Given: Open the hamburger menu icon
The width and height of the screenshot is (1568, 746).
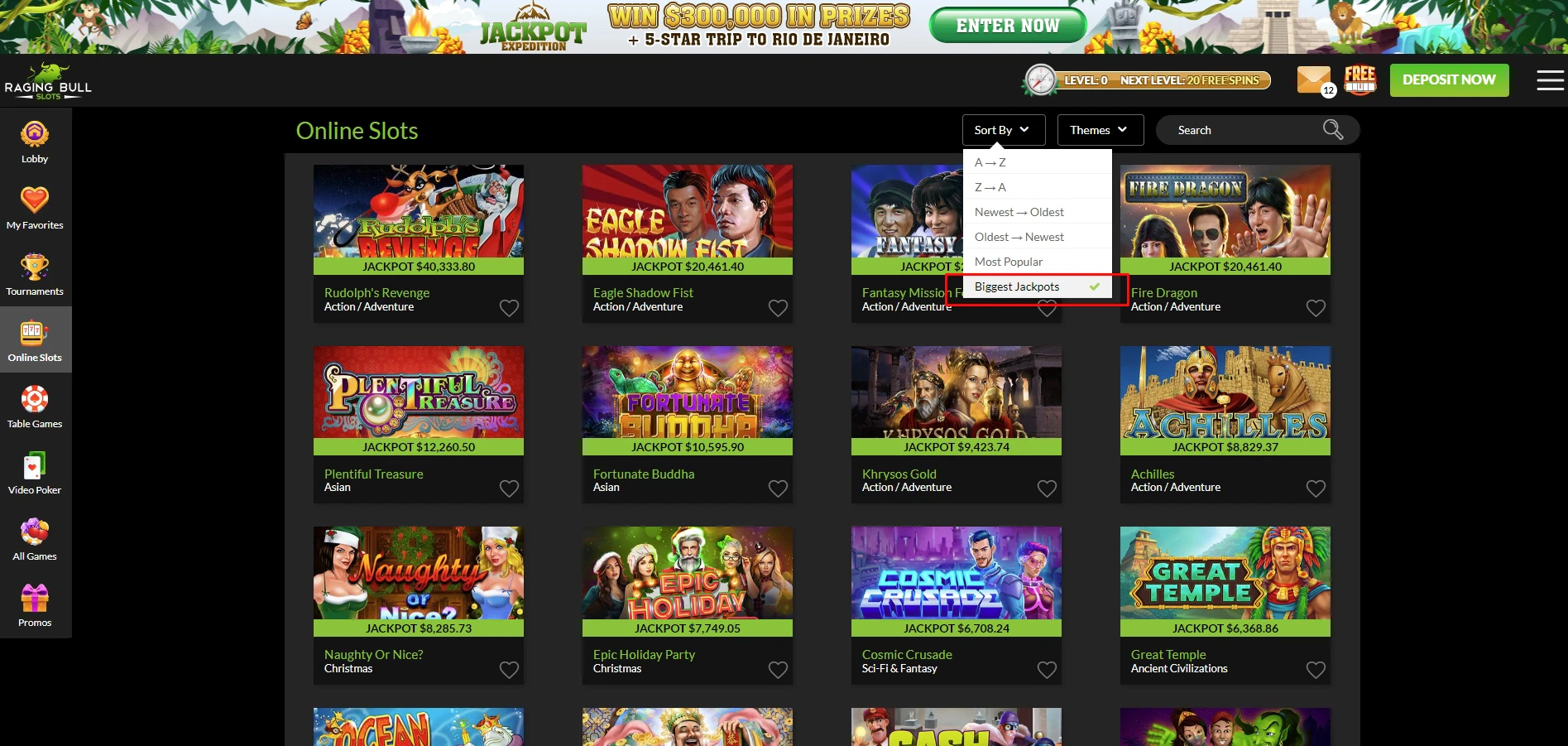Looking at the screenshot, I should [1550, 80].
